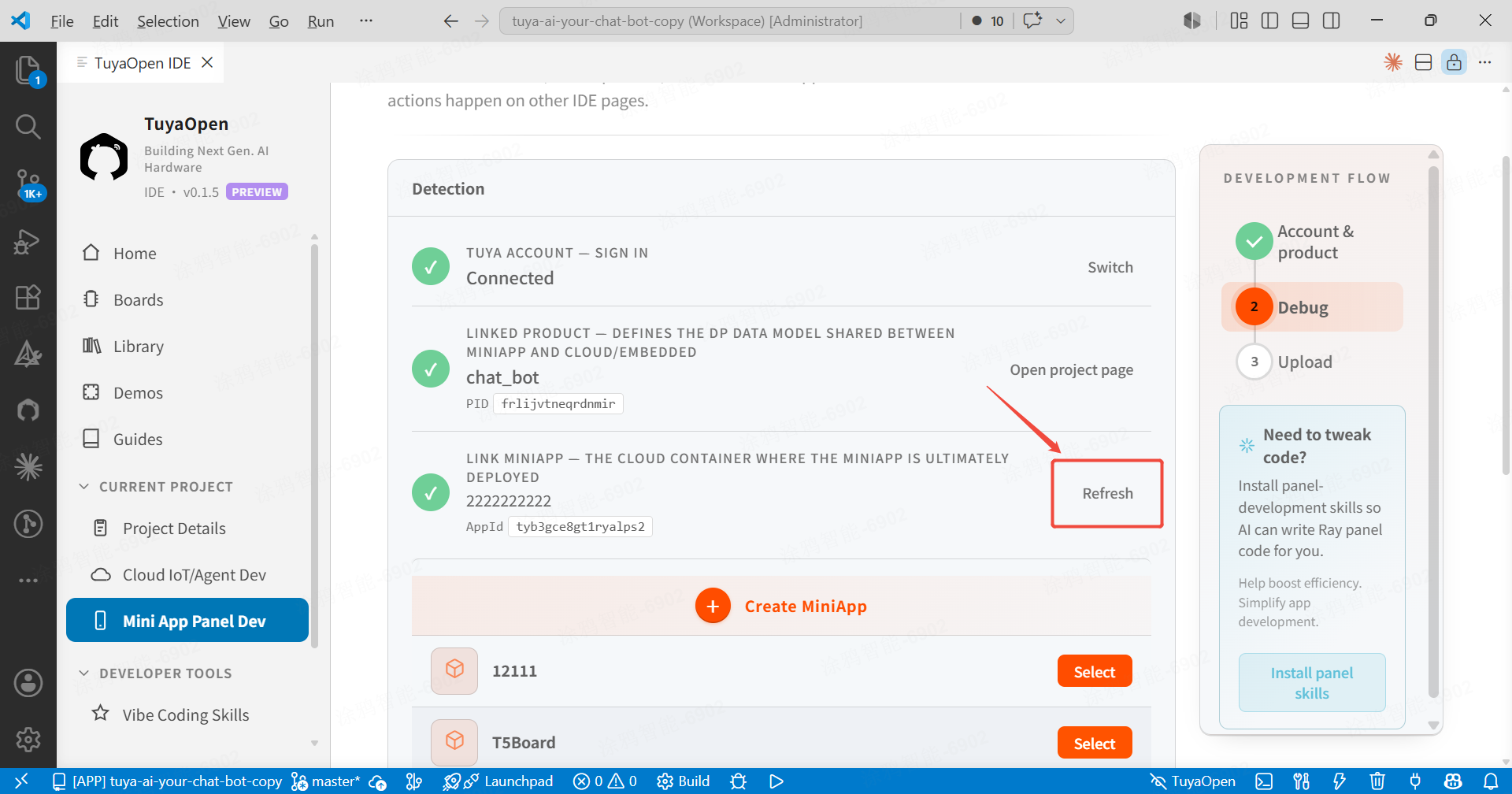Toggle the lock editor group icon
Image resolution: width=1512 pixels, height=794 pixels.
(1454, 62)
